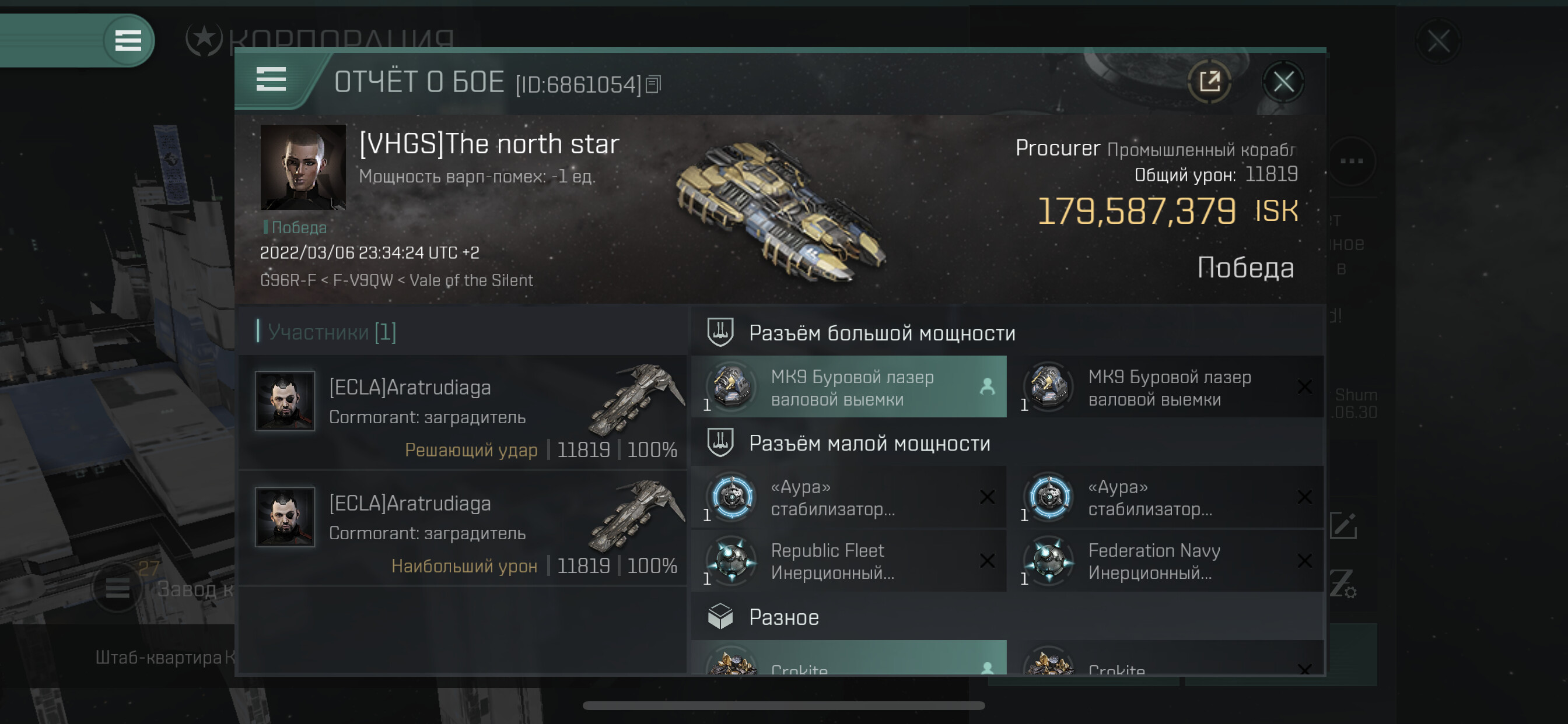
Task: Open the main menu in top-left corner
Action: click(128, 41)
